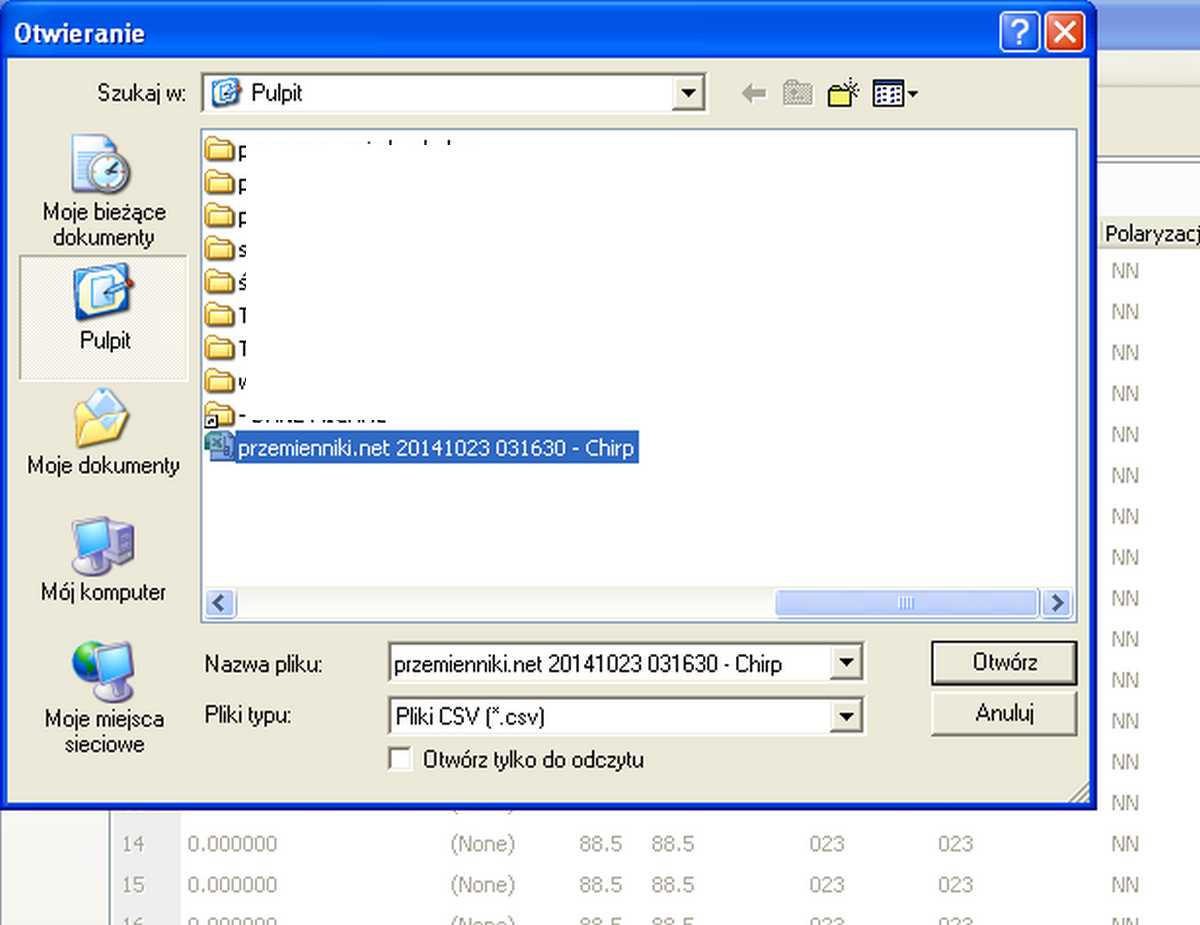
Task: Click the horizontal scrollbar left arrow
Action: coord(220,603)
